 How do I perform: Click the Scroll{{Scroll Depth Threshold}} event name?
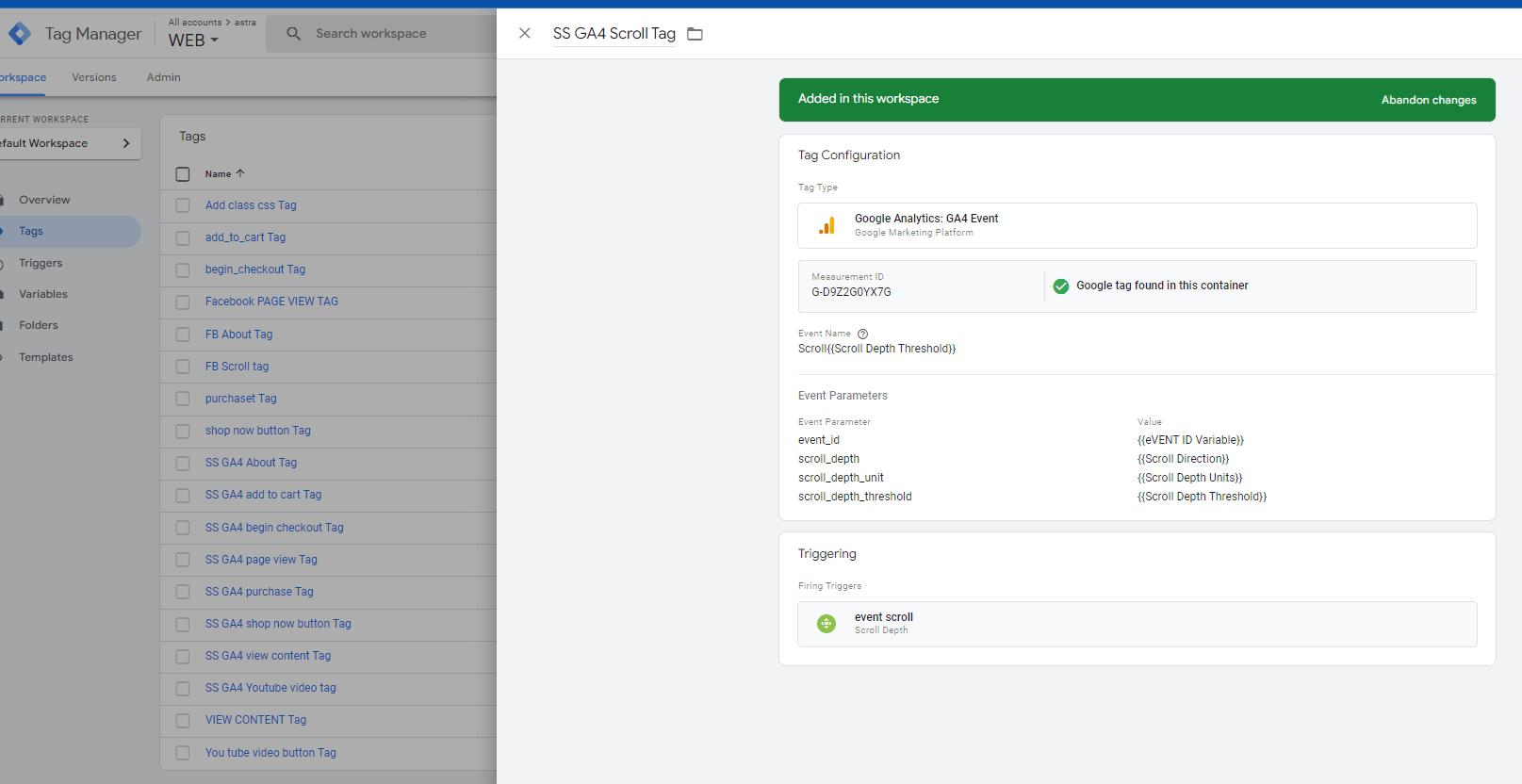click(x=876, y=349)
